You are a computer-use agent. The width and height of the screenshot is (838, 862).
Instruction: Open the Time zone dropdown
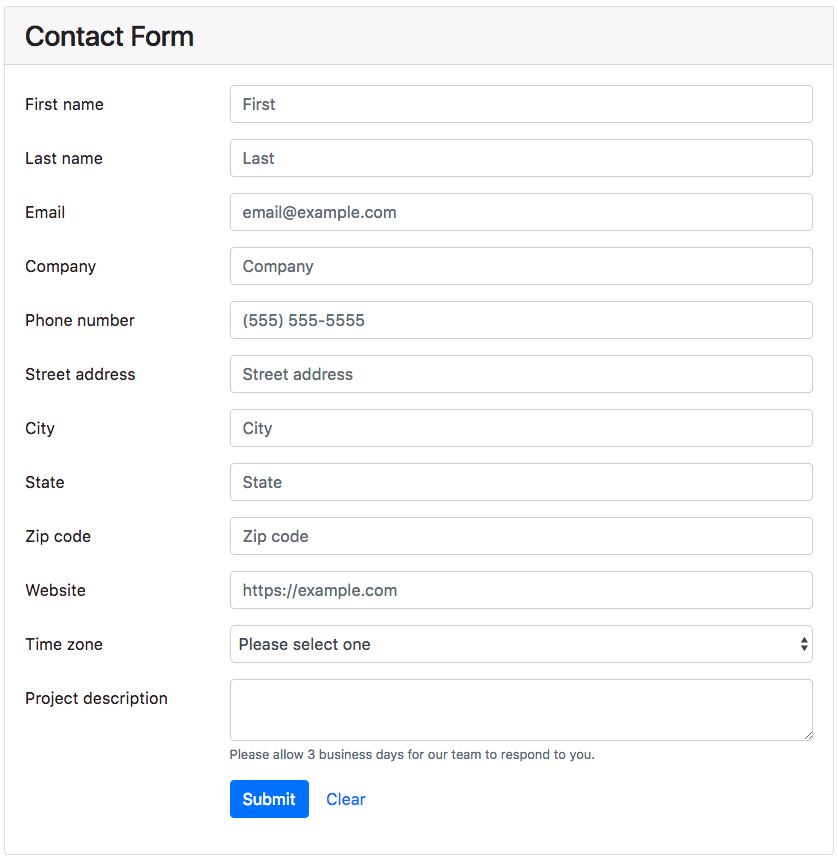point(521,644)
